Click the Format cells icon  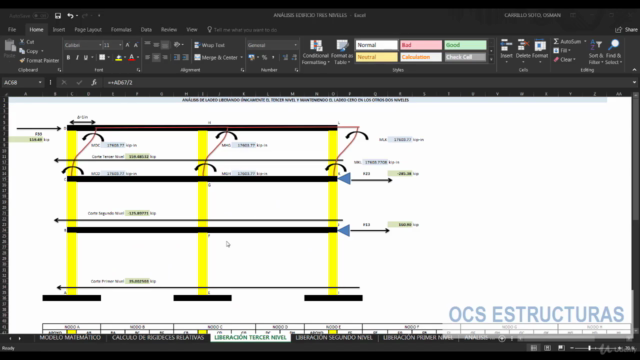(540, 51)
